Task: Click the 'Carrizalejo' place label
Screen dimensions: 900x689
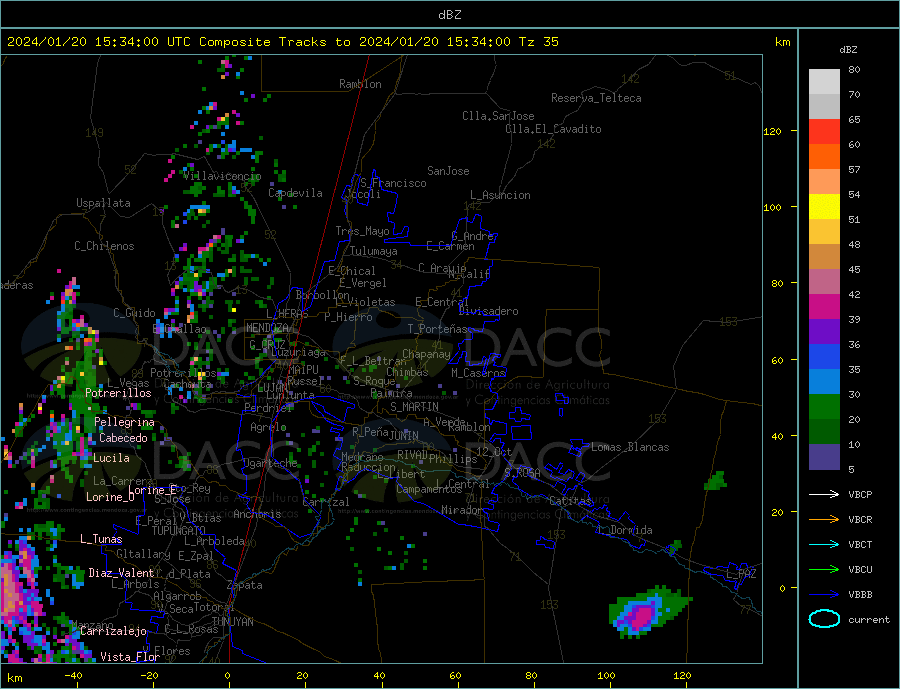Action: tap(113, 632)
